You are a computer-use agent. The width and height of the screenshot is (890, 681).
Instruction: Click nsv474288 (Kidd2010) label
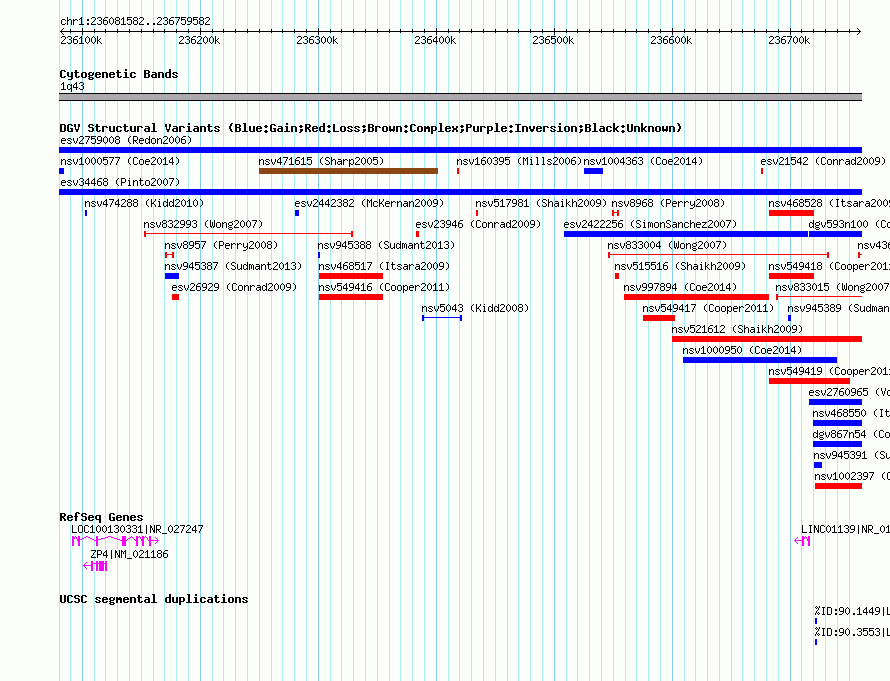point(144,203)
